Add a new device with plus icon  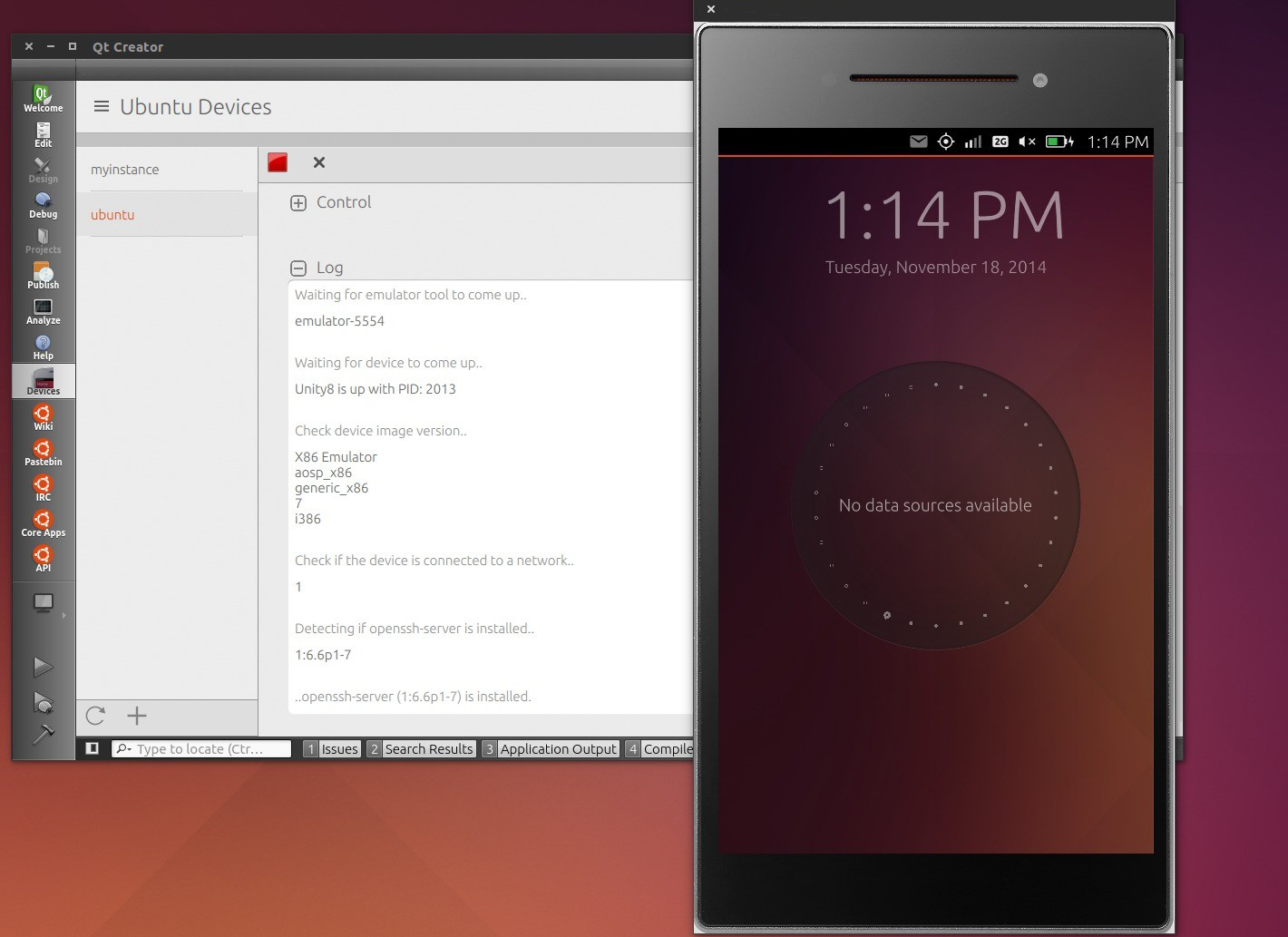coord(137,716)
